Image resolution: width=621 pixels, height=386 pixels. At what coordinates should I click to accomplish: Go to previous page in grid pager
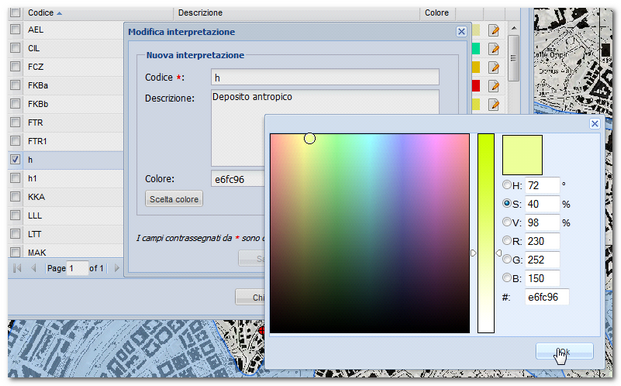point(34,268)
